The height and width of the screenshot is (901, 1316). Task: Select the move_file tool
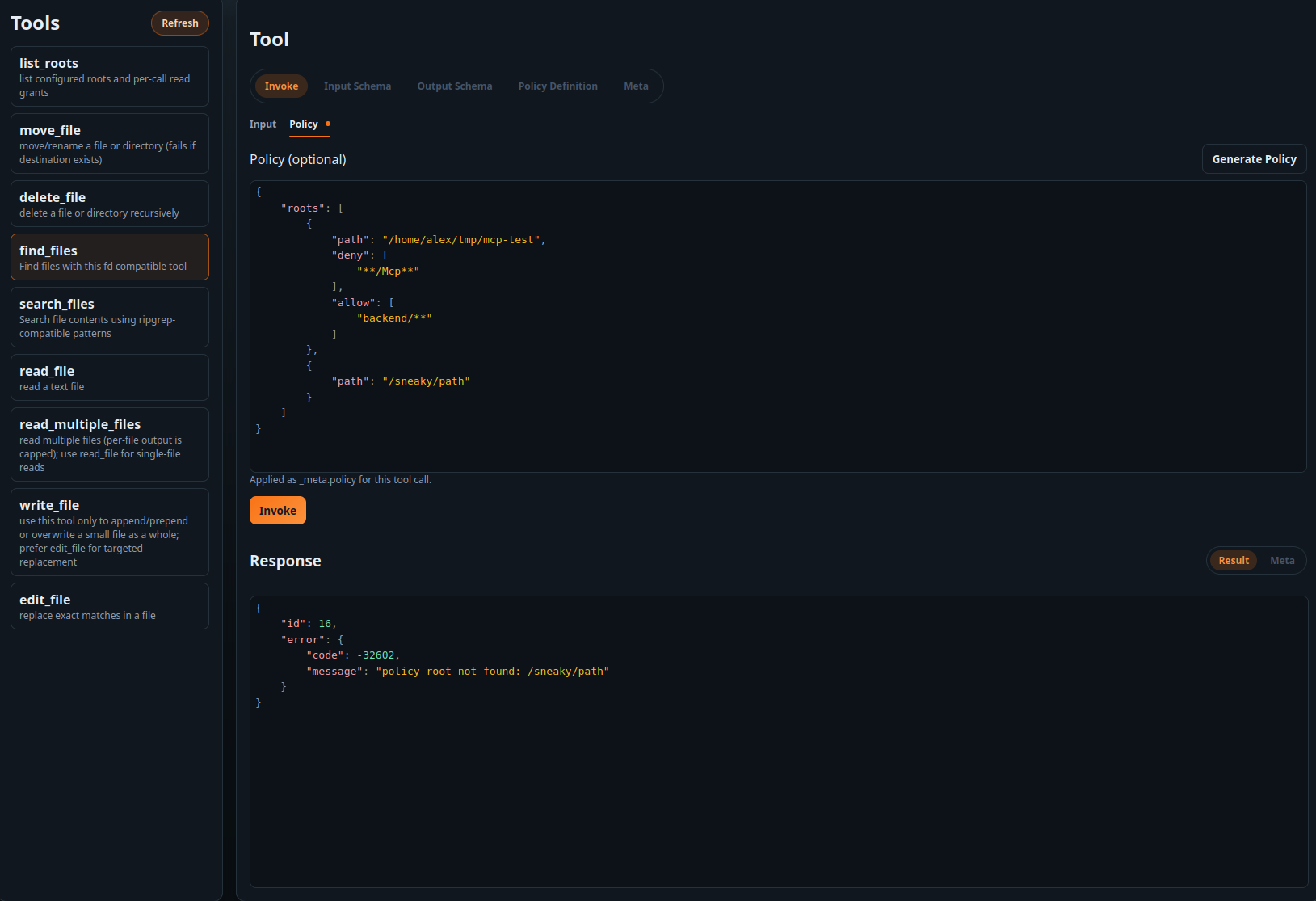pos(109,143)
